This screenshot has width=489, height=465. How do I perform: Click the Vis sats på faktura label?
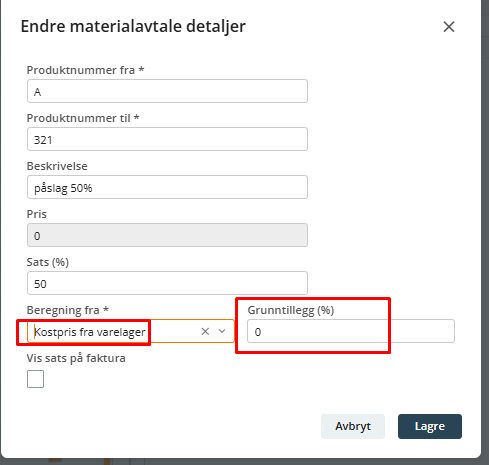point(76,358)
